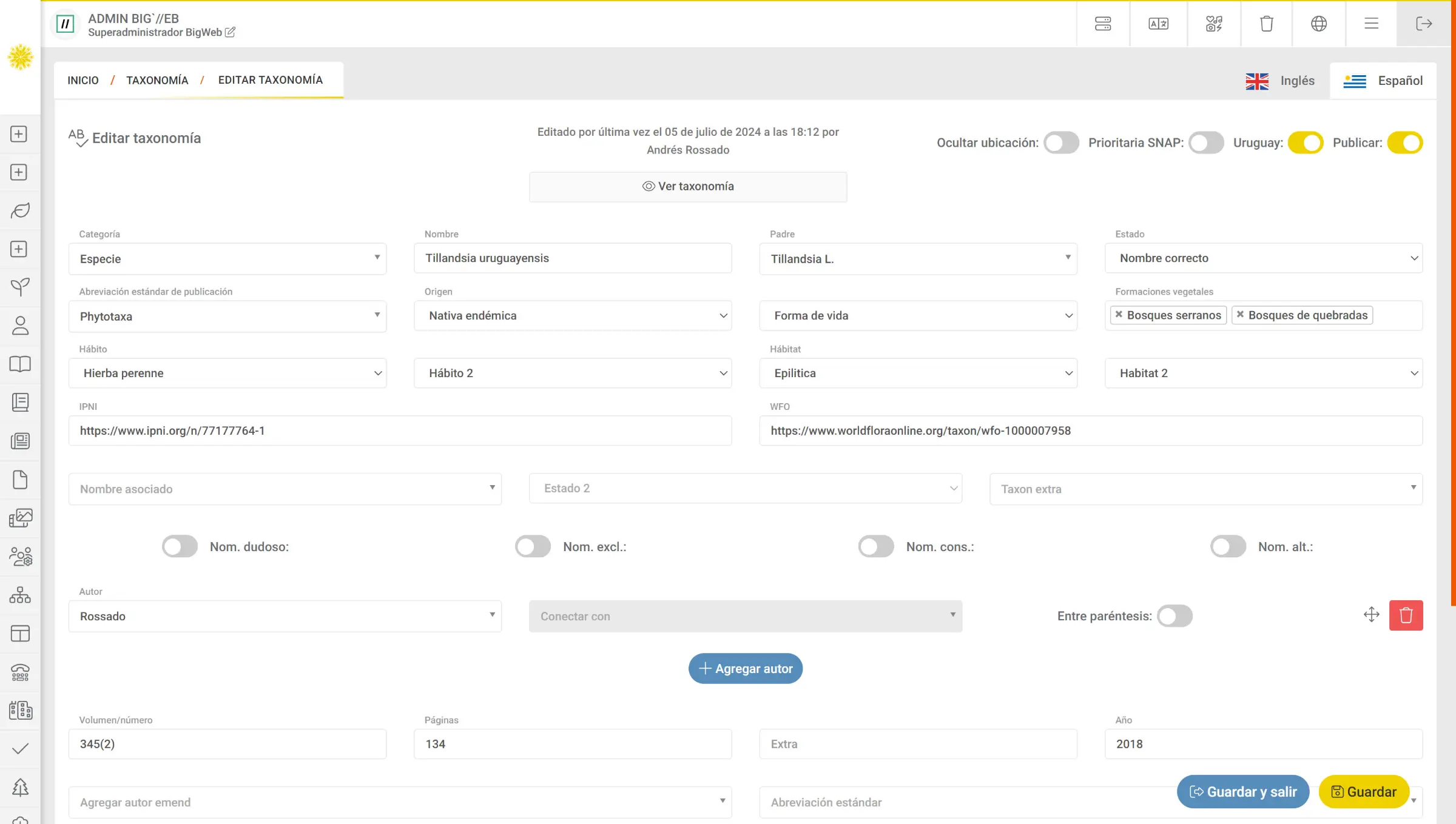
Task: Toggle the Nom. dudoso switch
Action: pos(180,546)
